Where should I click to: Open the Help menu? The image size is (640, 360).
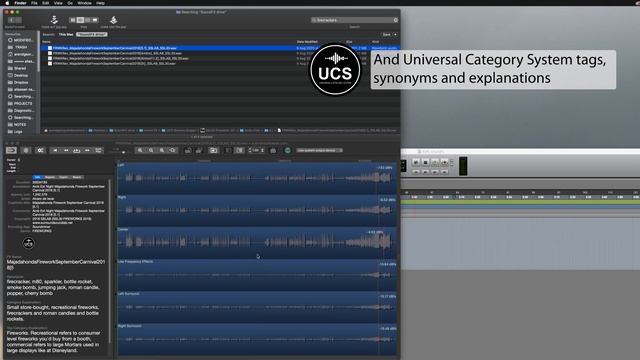pyautogui.click(x=100, y=3)
